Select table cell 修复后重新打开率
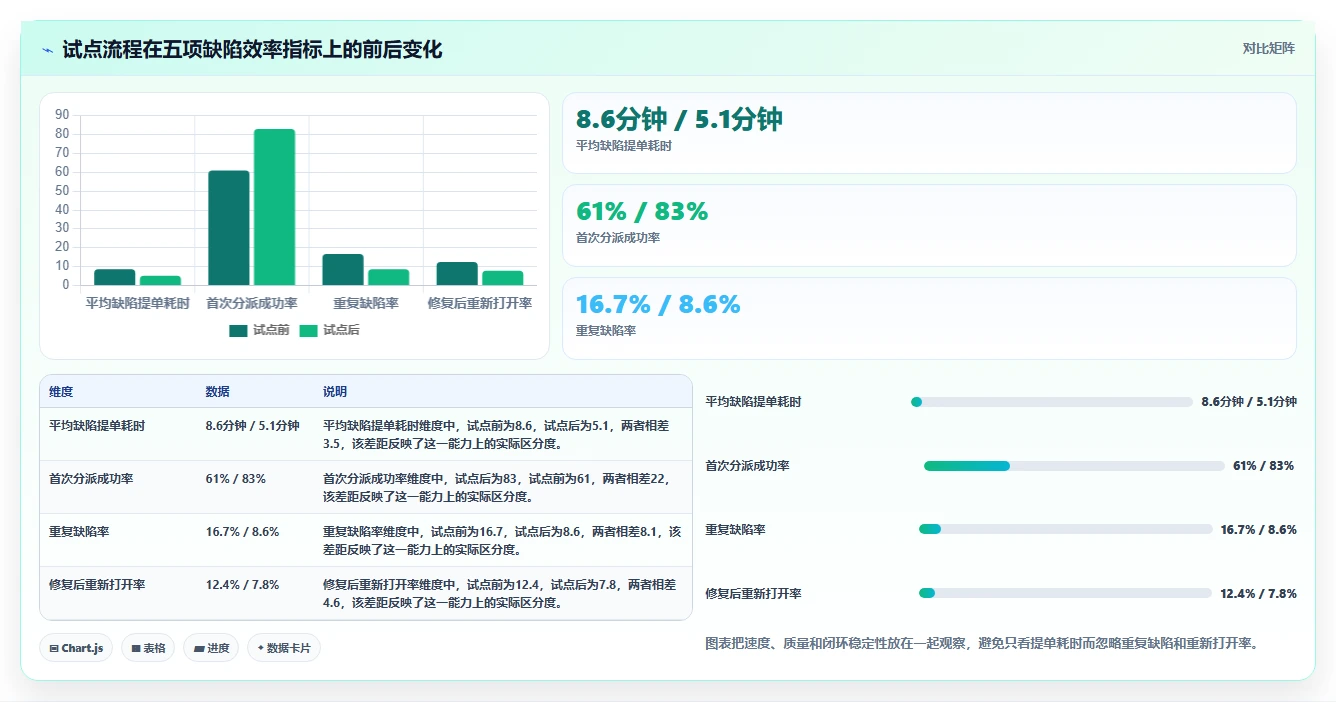 pyautogui.click(x=97, y=585)
